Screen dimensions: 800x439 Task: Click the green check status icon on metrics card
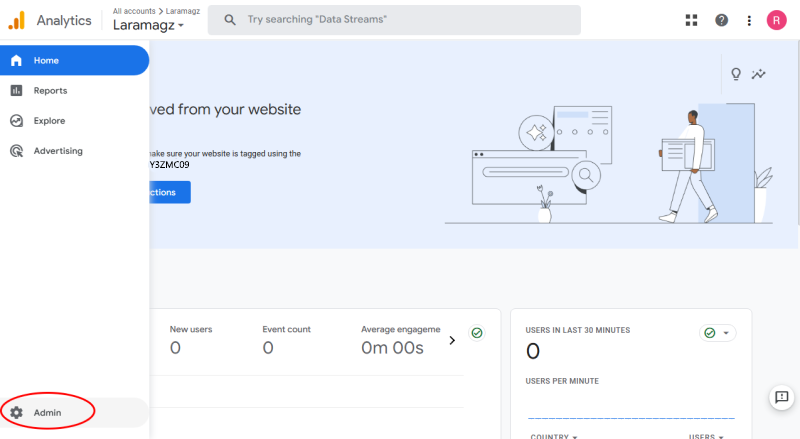pos(477,333)
